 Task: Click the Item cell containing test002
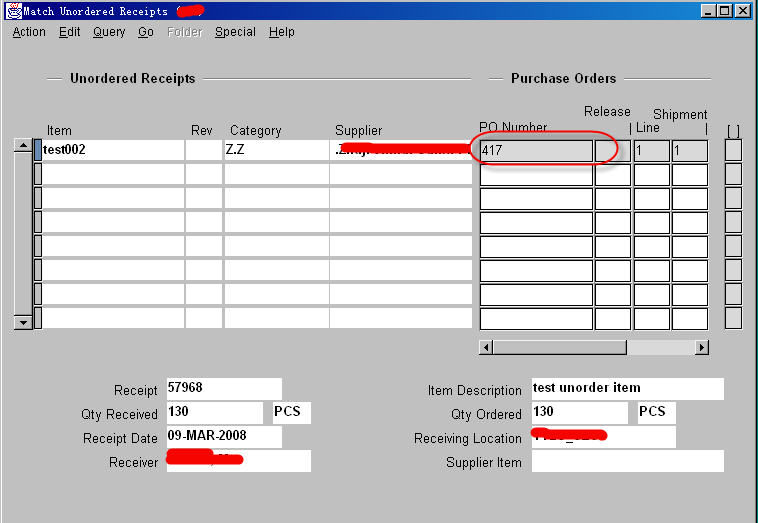tap(113, 150)
